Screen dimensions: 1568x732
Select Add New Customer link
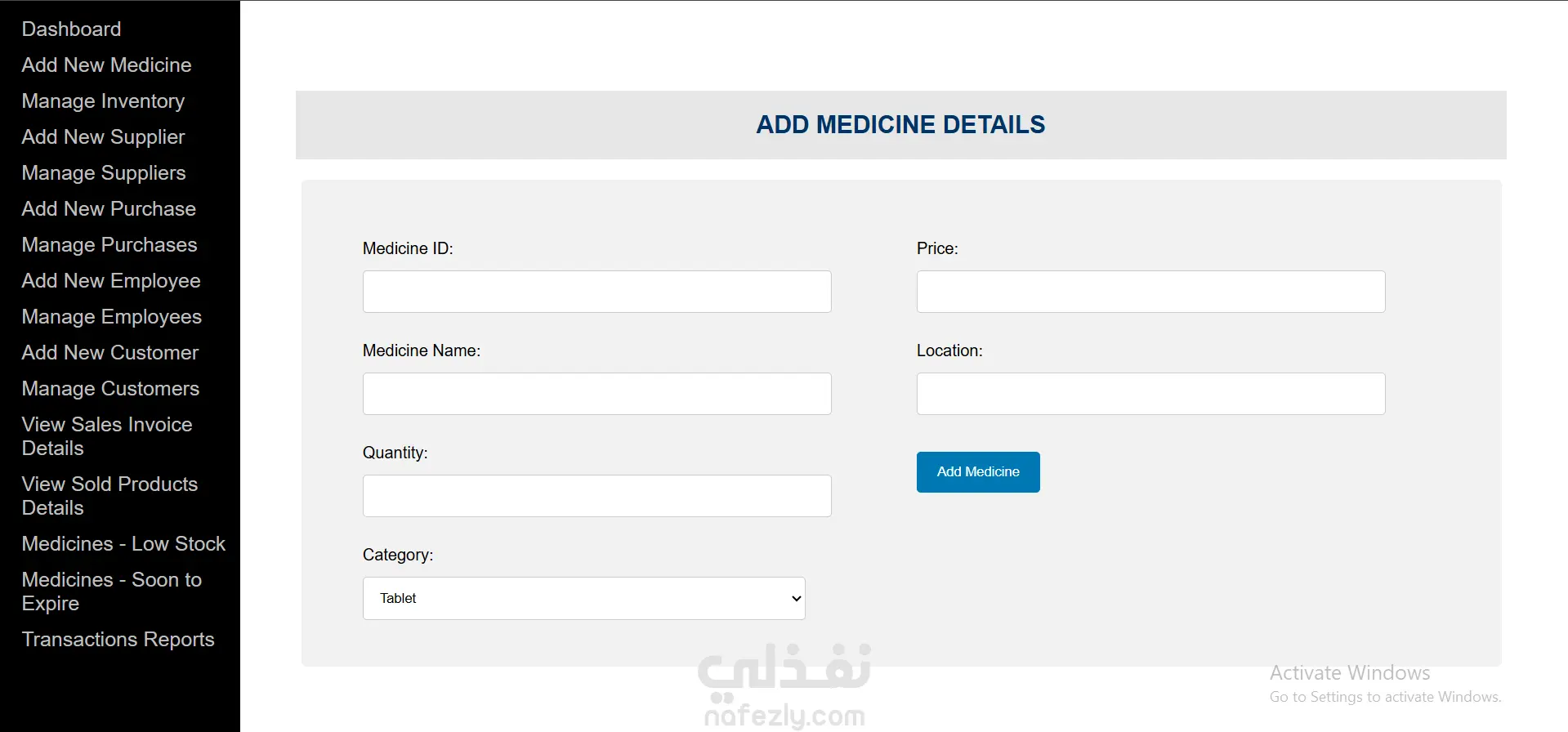[110, 353]
